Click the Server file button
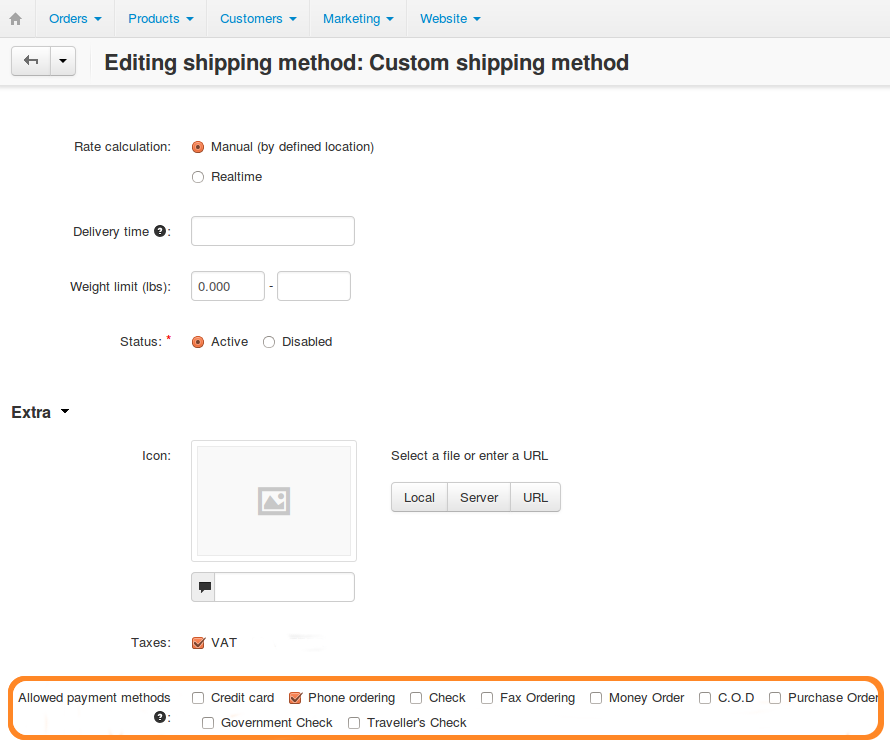890x750 pixels. 479,497
